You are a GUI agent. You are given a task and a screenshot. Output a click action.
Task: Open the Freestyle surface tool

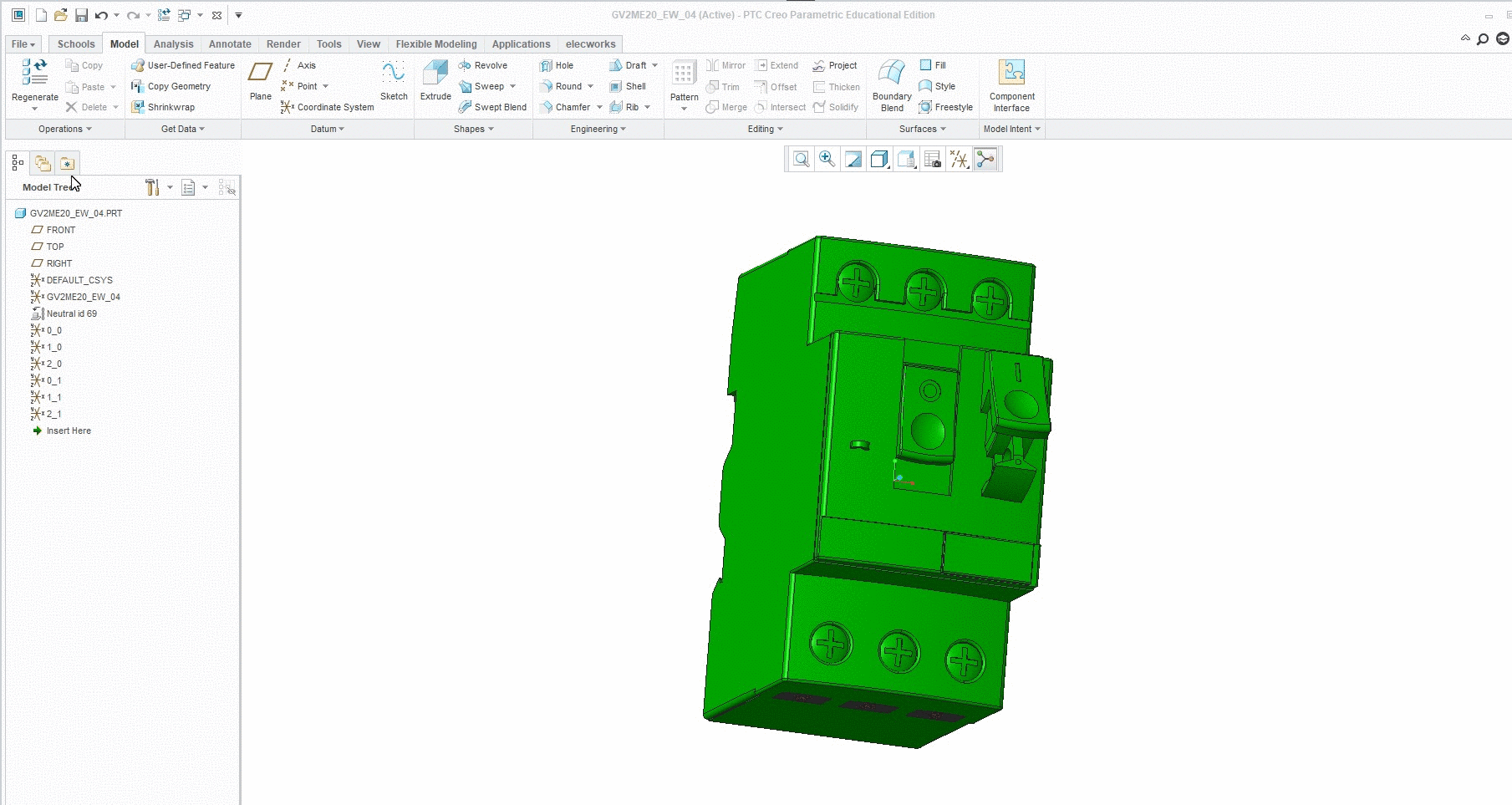945,107
